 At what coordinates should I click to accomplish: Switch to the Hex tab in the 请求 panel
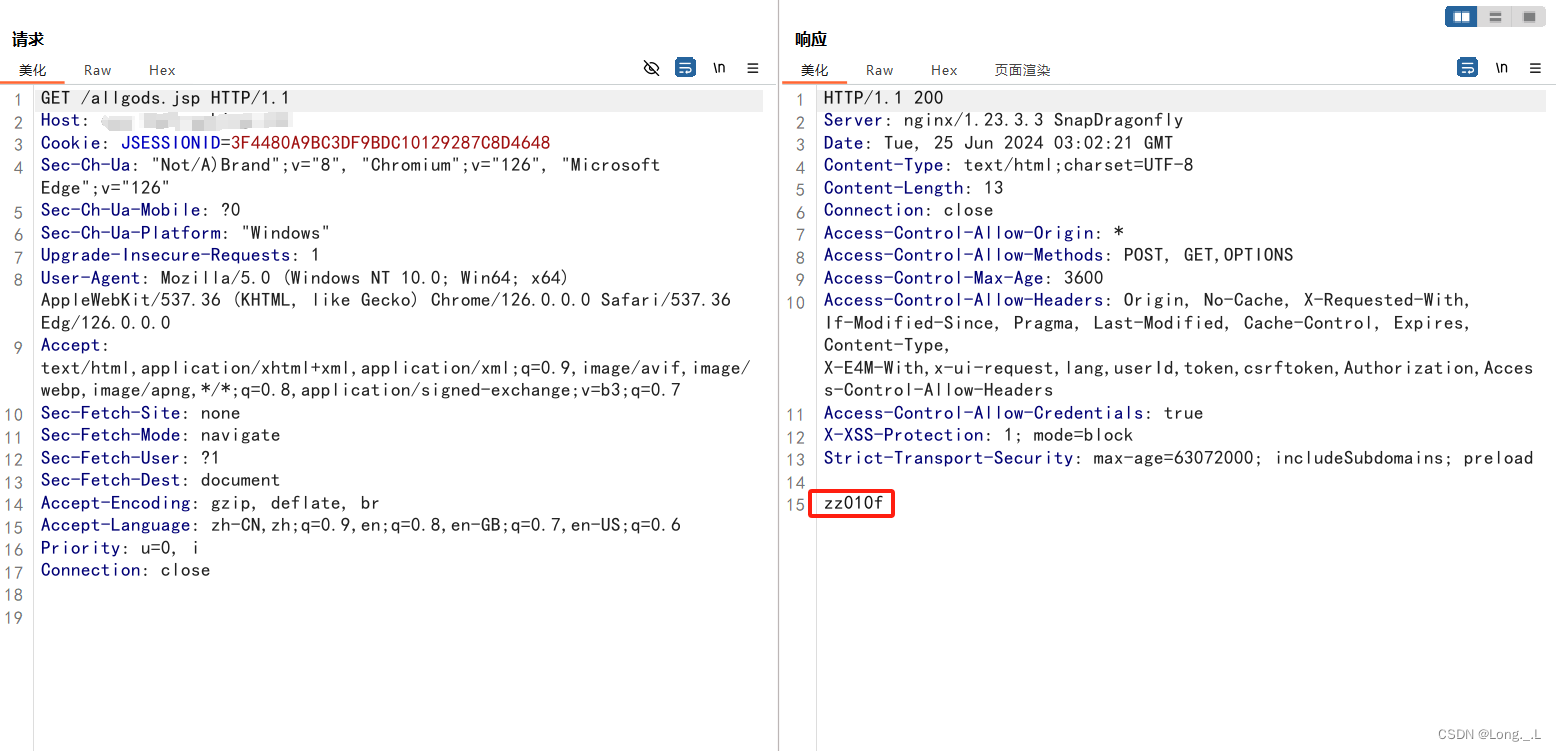162,70
